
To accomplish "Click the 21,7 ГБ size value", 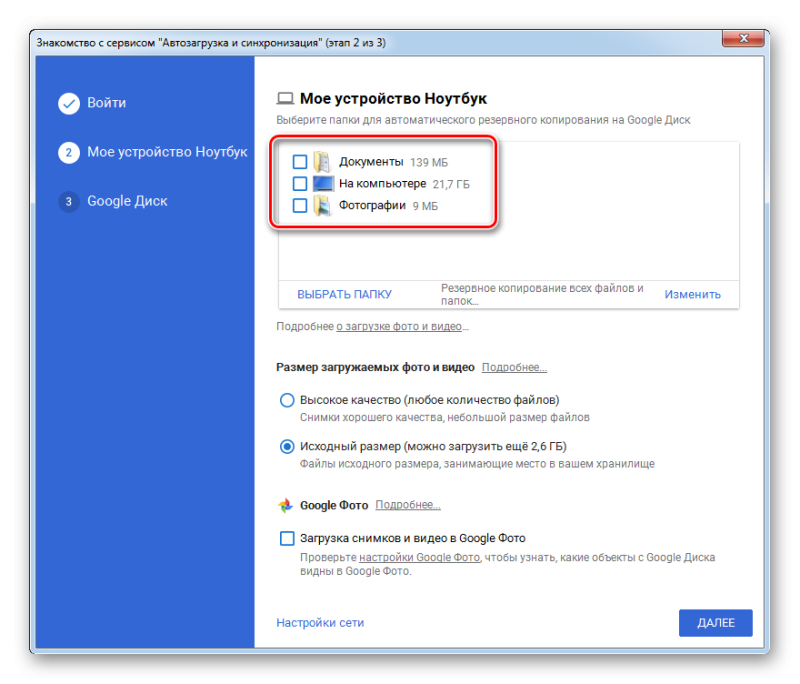I will click(451, 184).
